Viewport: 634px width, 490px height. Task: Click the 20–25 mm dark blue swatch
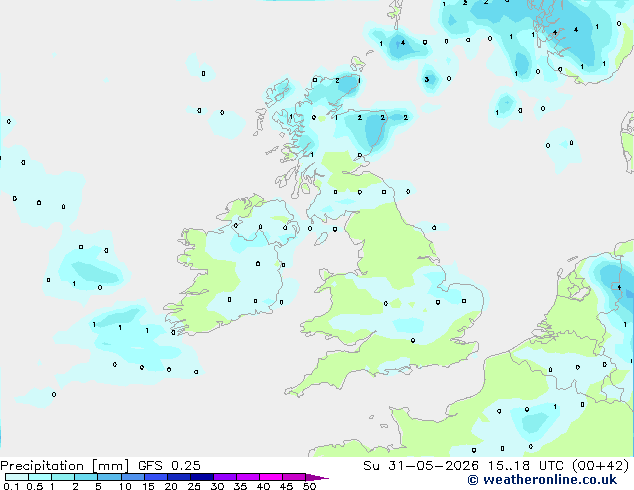coord(178,477)
